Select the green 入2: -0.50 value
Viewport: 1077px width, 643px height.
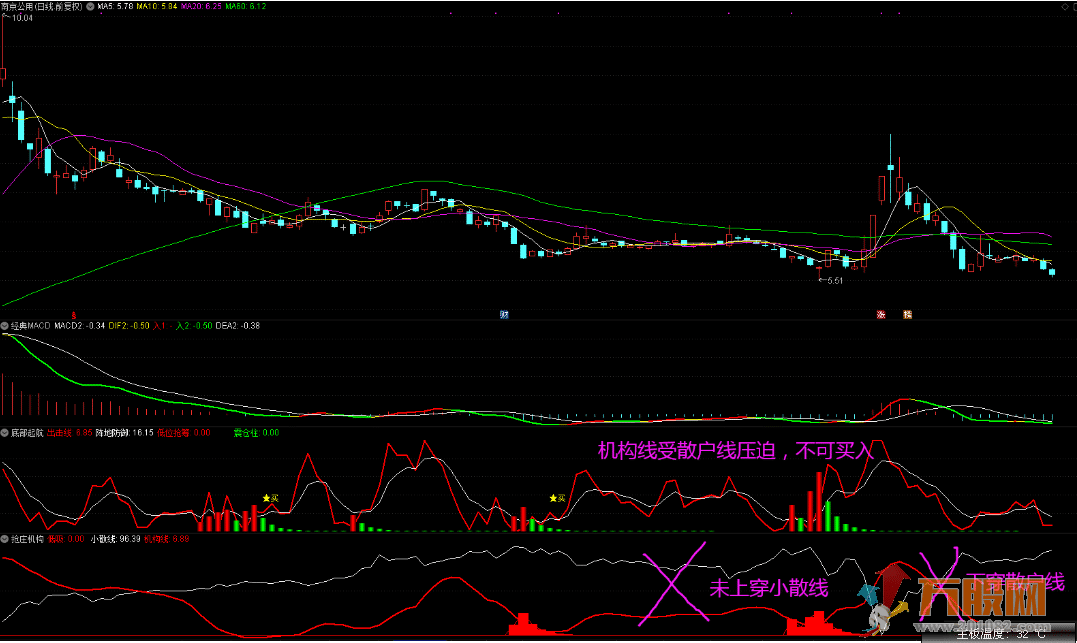click(194, 326)
